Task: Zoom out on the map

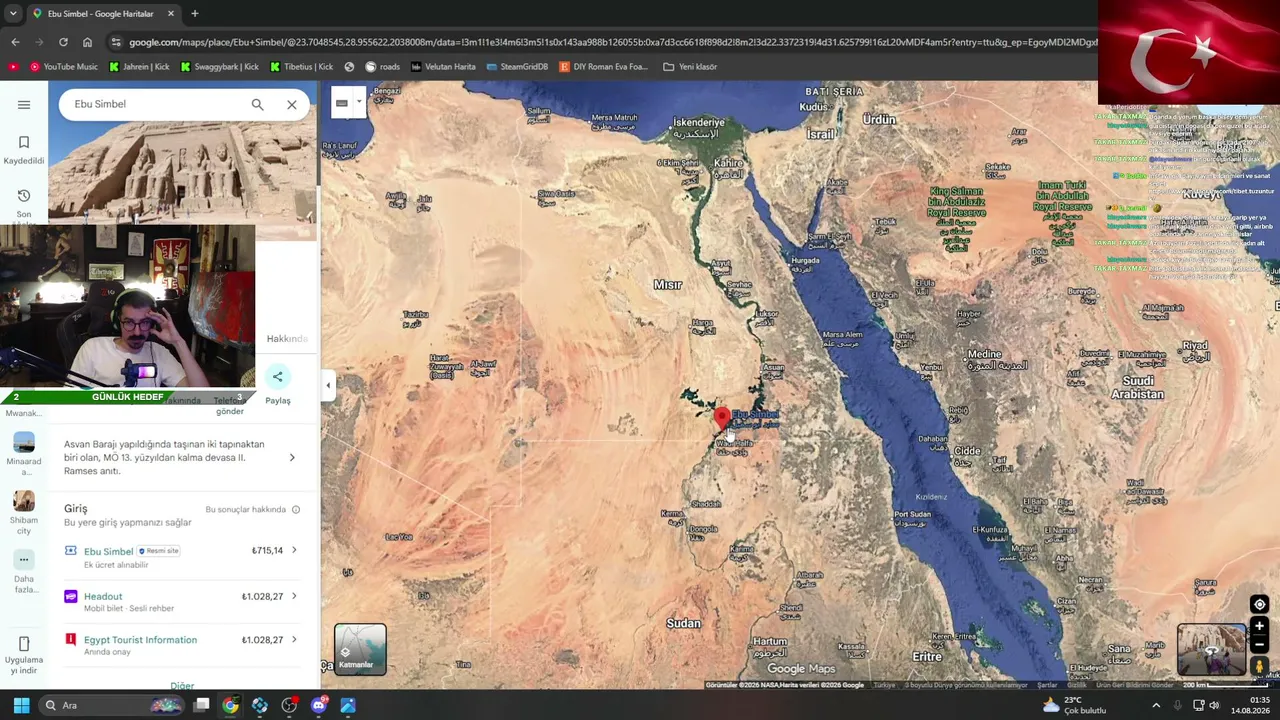Action: 1259,643
